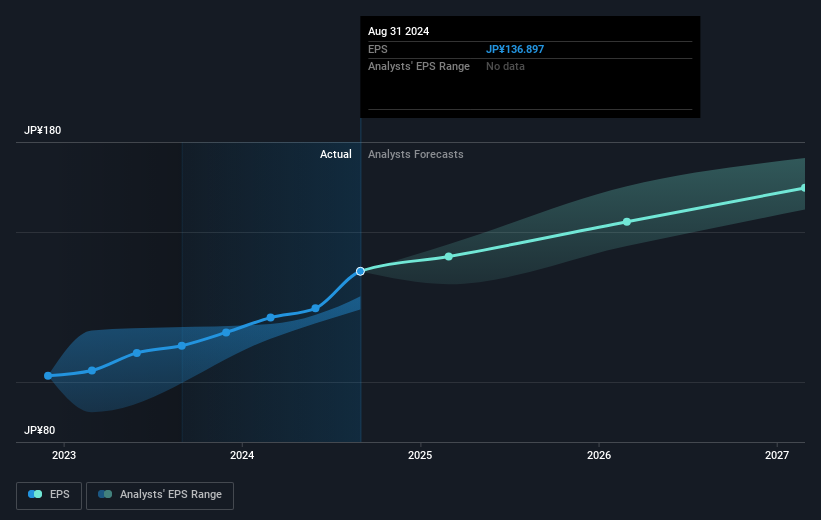
Task: Toggle the Analysts' EPS Range legend
Action: click(x=160, y=495)
